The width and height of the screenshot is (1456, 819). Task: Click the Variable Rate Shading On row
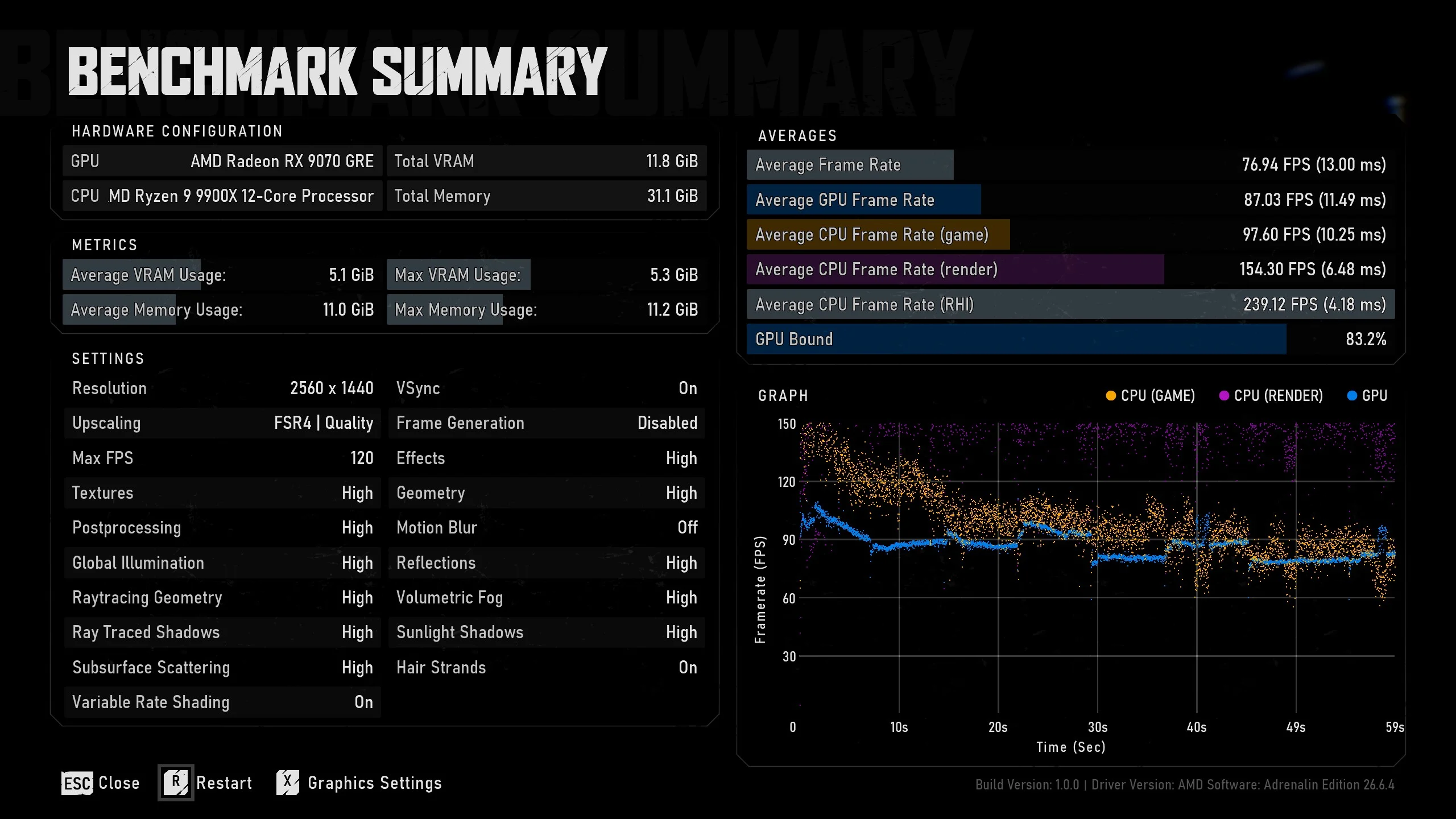(x=222, y=702)
